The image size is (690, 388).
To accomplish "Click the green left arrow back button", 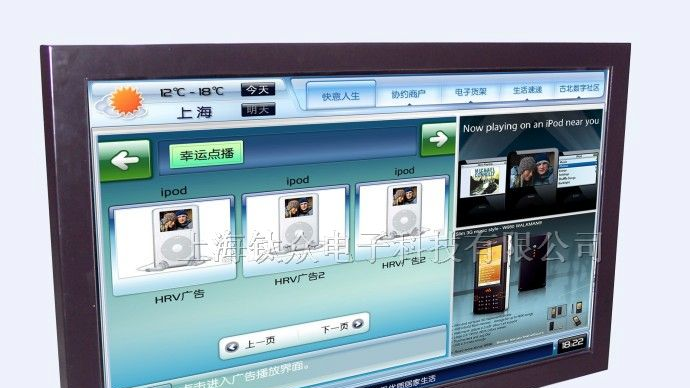I will [125, 161].
